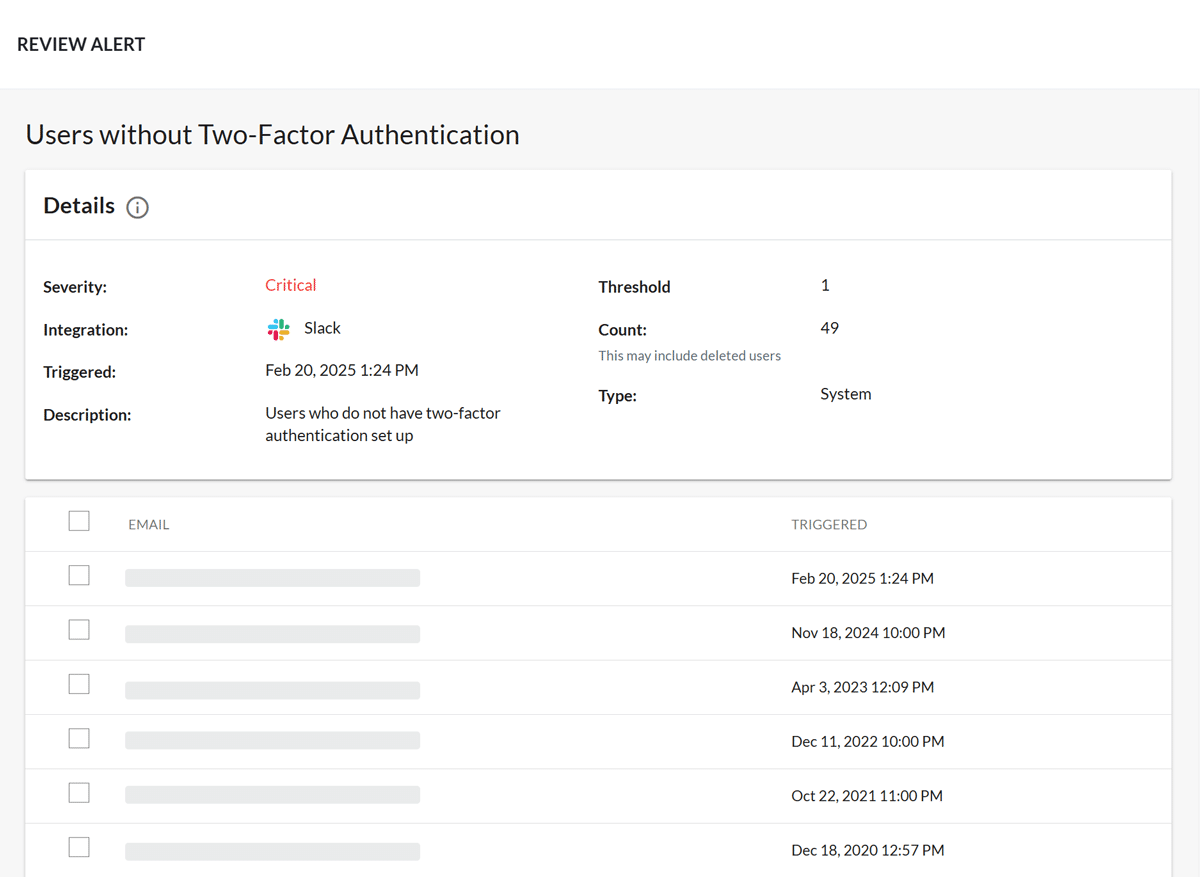Sort by the TRIGGERED column header
The image size is (1200, 877).
tap(829, 525)
